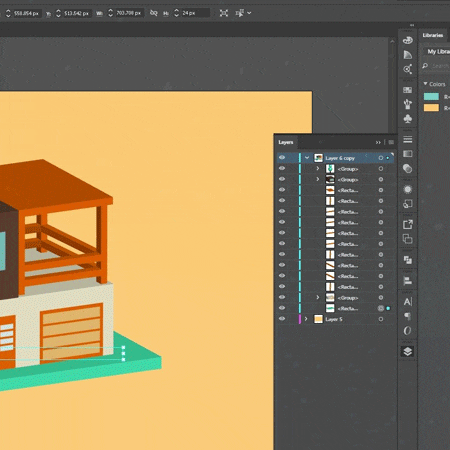This screenshot has height=450, width=450.
Task: Open the Artboards panel icon
Action: click(x=407, y=239)
